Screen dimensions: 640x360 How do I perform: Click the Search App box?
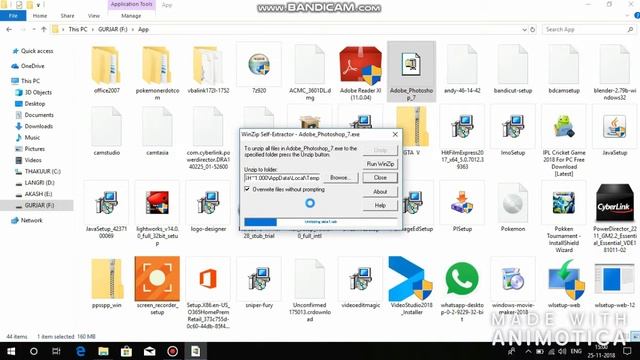(x=589, y=29)
